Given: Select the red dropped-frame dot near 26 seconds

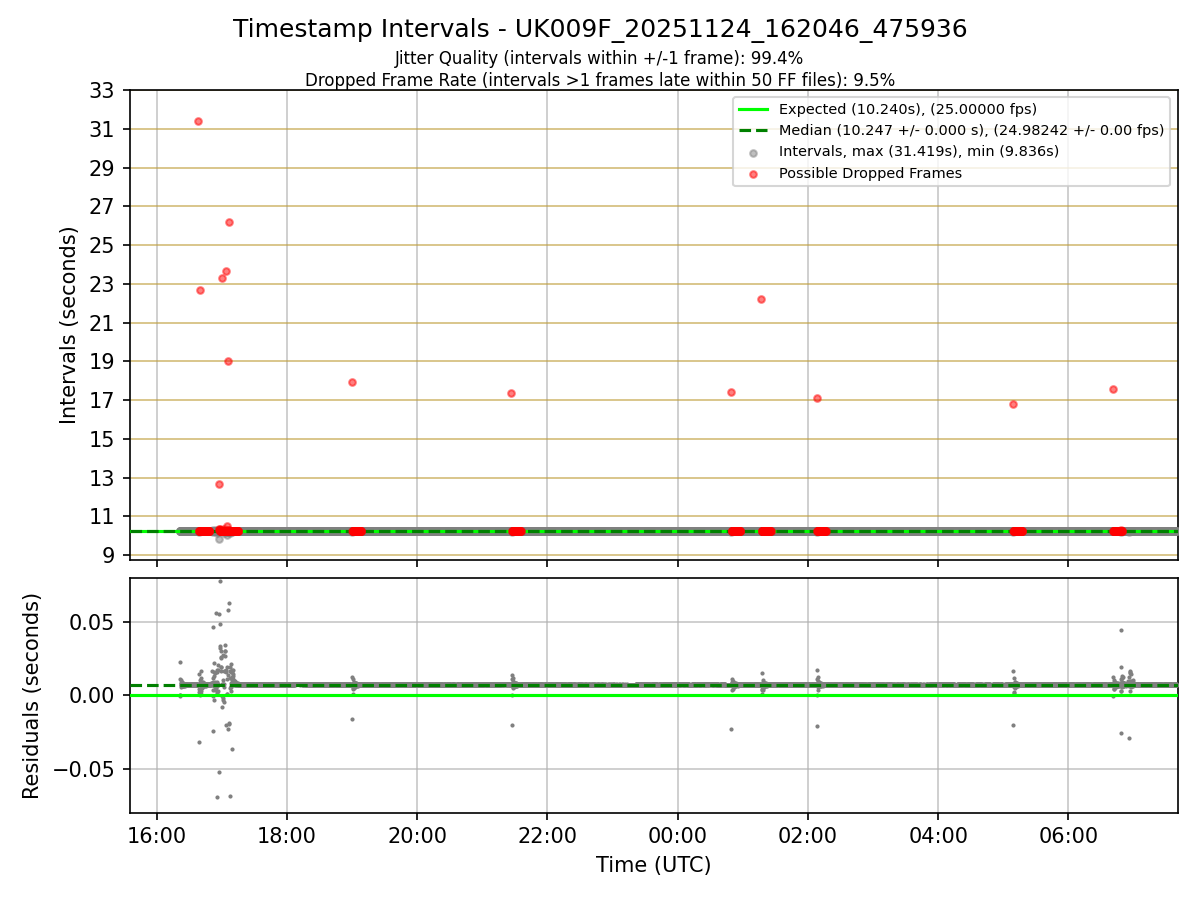Looking at the screenshot, I should 229,222.
